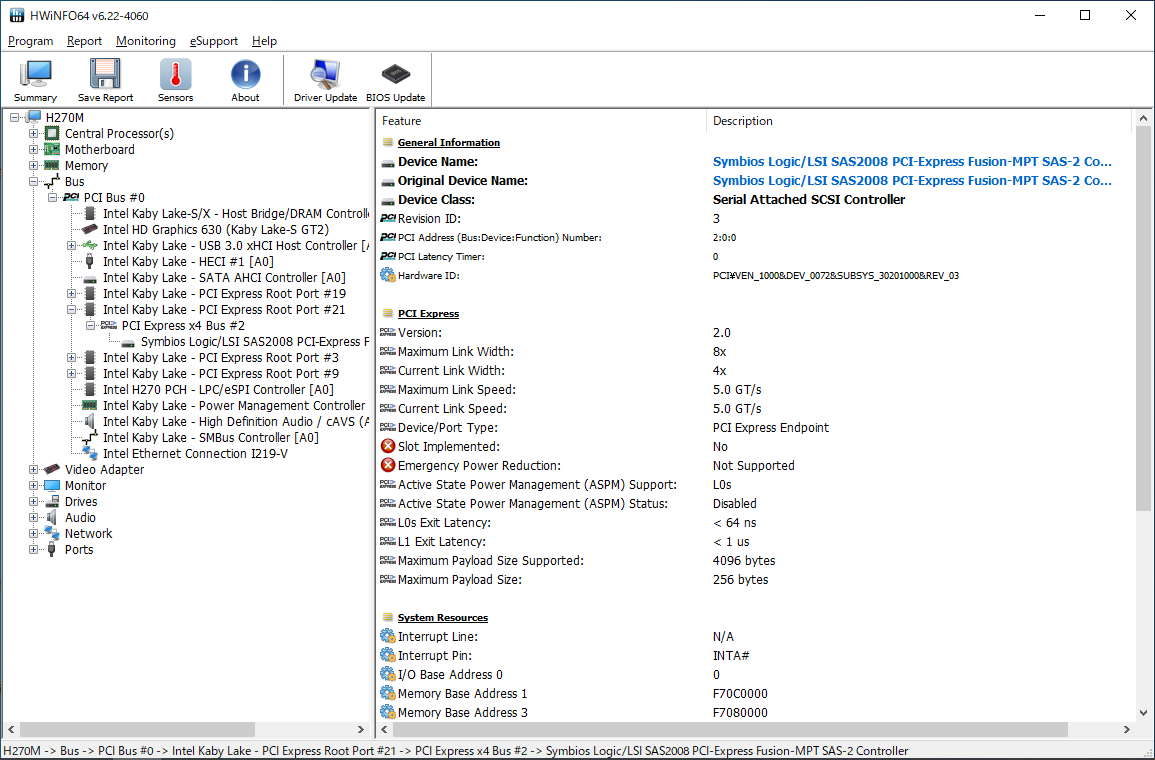
Task: Click the Monitor icon in tree
Action: 52,485
